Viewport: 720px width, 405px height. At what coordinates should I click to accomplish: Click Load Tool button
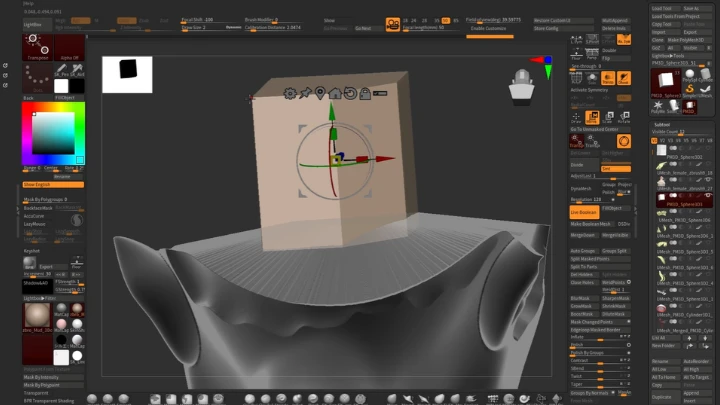(x=665, y=8)
